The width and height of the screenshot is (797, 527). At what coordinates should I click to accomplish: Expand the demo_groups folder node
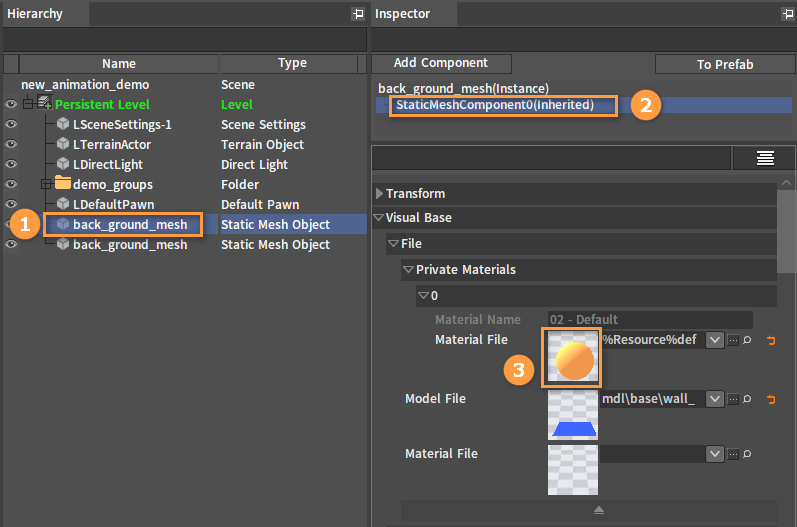[45, 184]
